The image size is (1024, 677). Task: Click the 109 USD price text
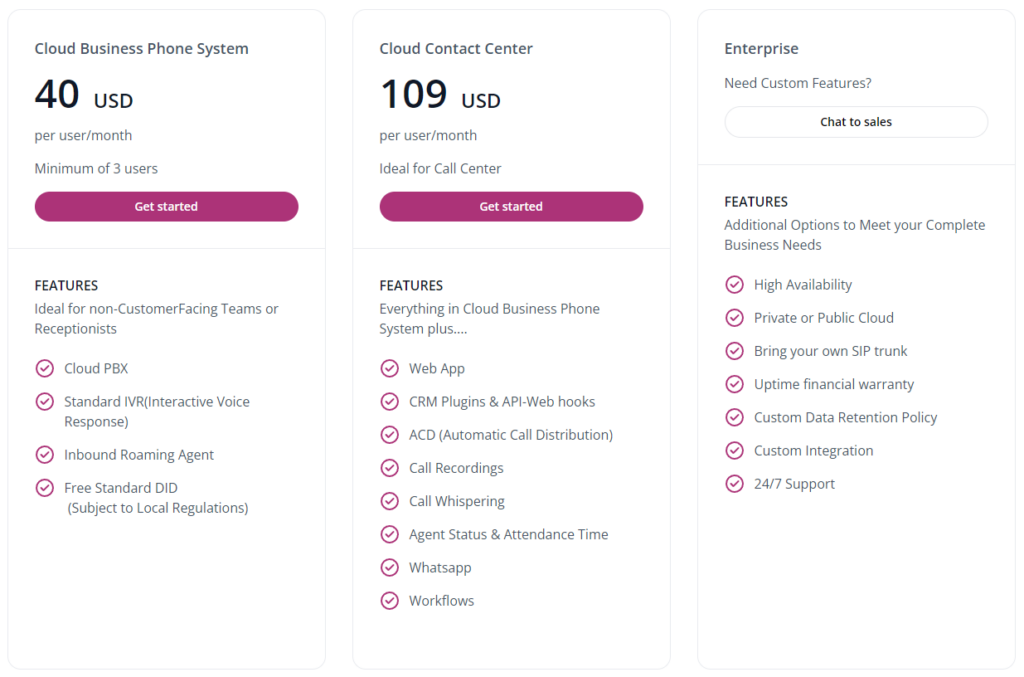pos(440,96)
